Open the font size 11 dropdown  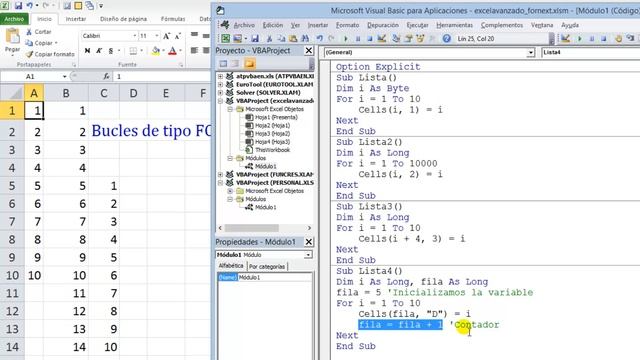[157, 36]
